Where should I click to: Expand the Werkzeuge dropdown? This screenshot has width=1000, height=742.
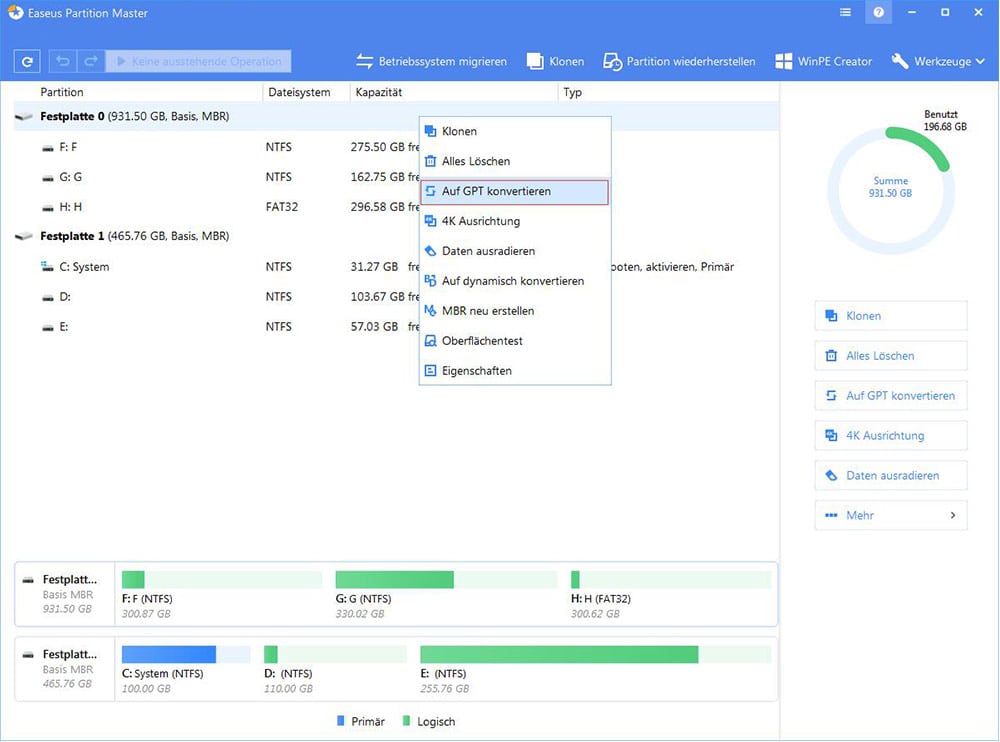coord(938,61)
